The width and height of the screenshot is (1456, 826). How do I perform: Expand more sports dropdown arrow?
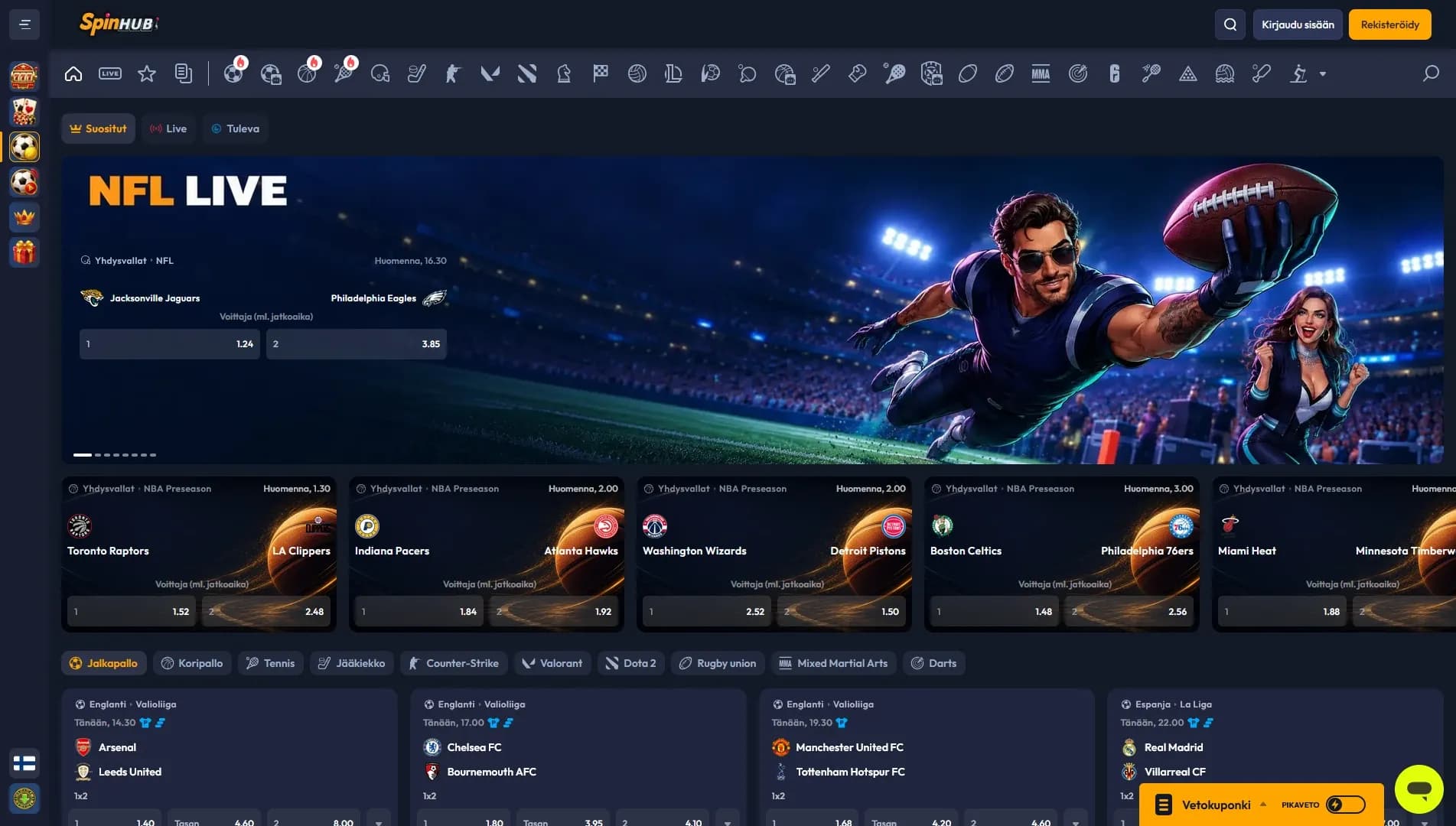click(1323, 74)
